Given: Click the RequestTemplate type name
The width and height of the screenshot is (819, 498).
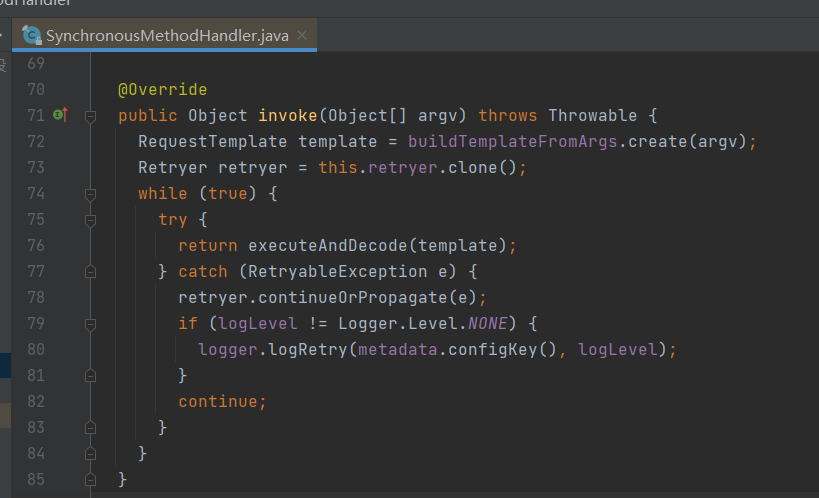Looking at the screenshot, I should click(x=213, y=142).
